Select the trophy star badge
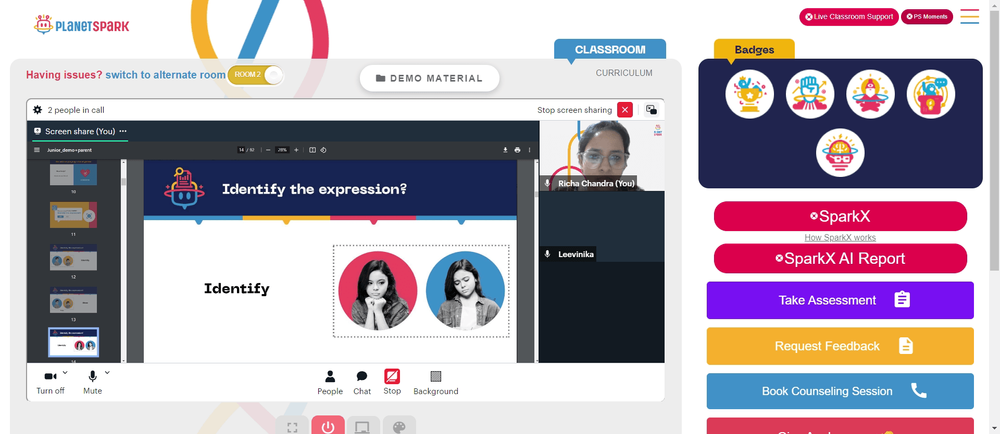 pos(749,94)
